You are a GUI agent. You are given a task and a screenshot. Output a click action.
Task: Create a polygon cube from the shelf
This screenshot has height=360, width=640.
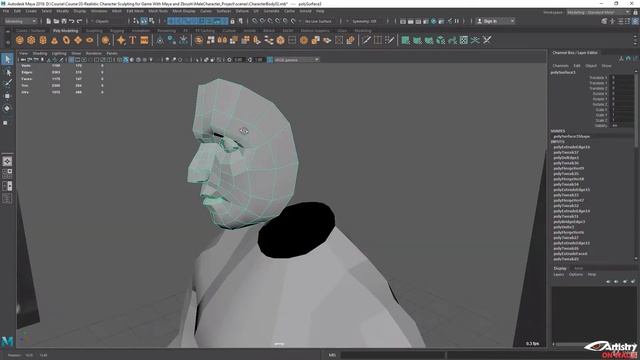pos(31,40)
